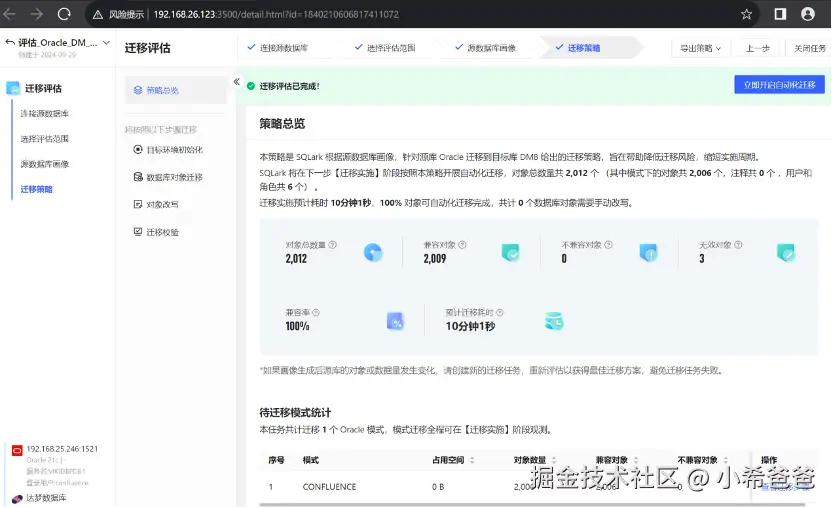Click the 兼容率 percent icon
This screenshot has width=832, height=508.
click(x=396, y=321)
